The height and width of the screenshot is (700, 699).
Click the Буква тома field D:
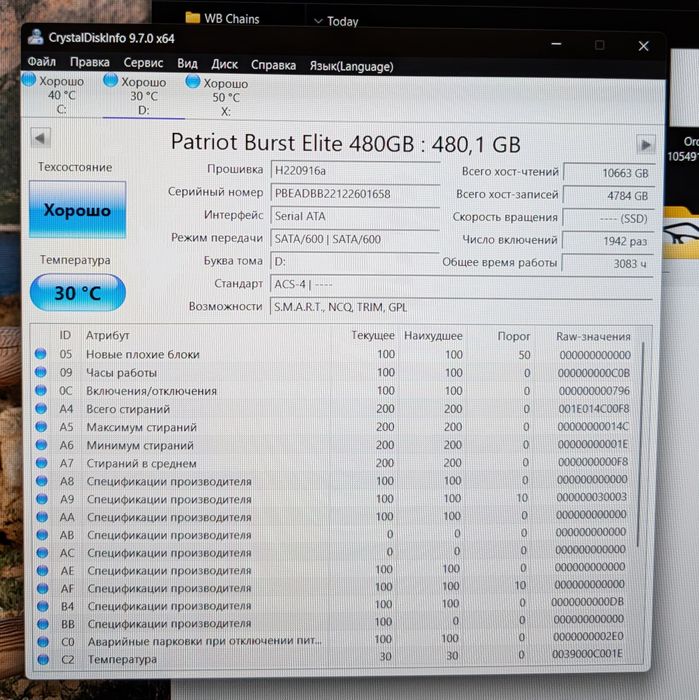coord(355,262)
